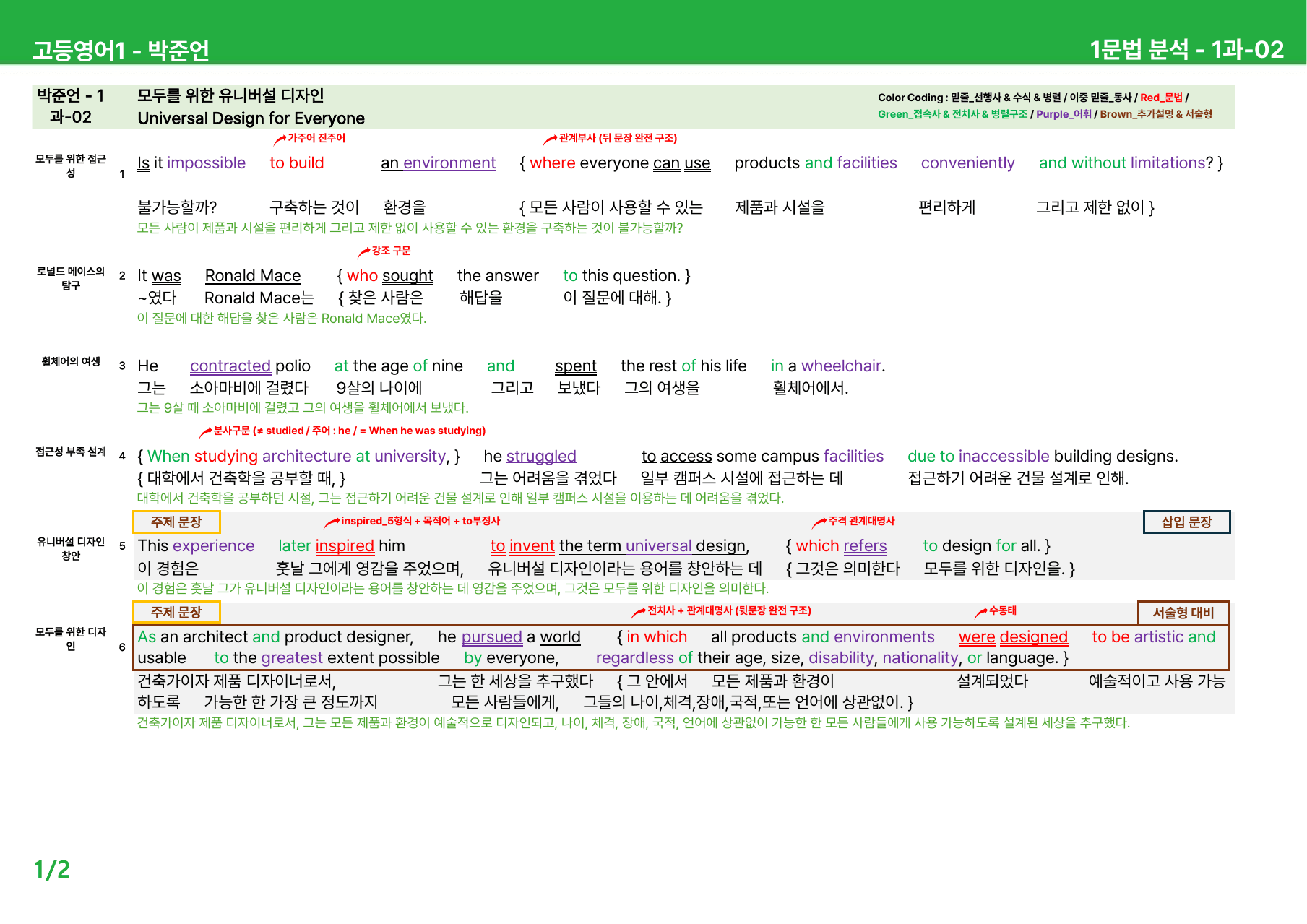Click the grammar note '가주어 진주어'

(x=316, y=138)
